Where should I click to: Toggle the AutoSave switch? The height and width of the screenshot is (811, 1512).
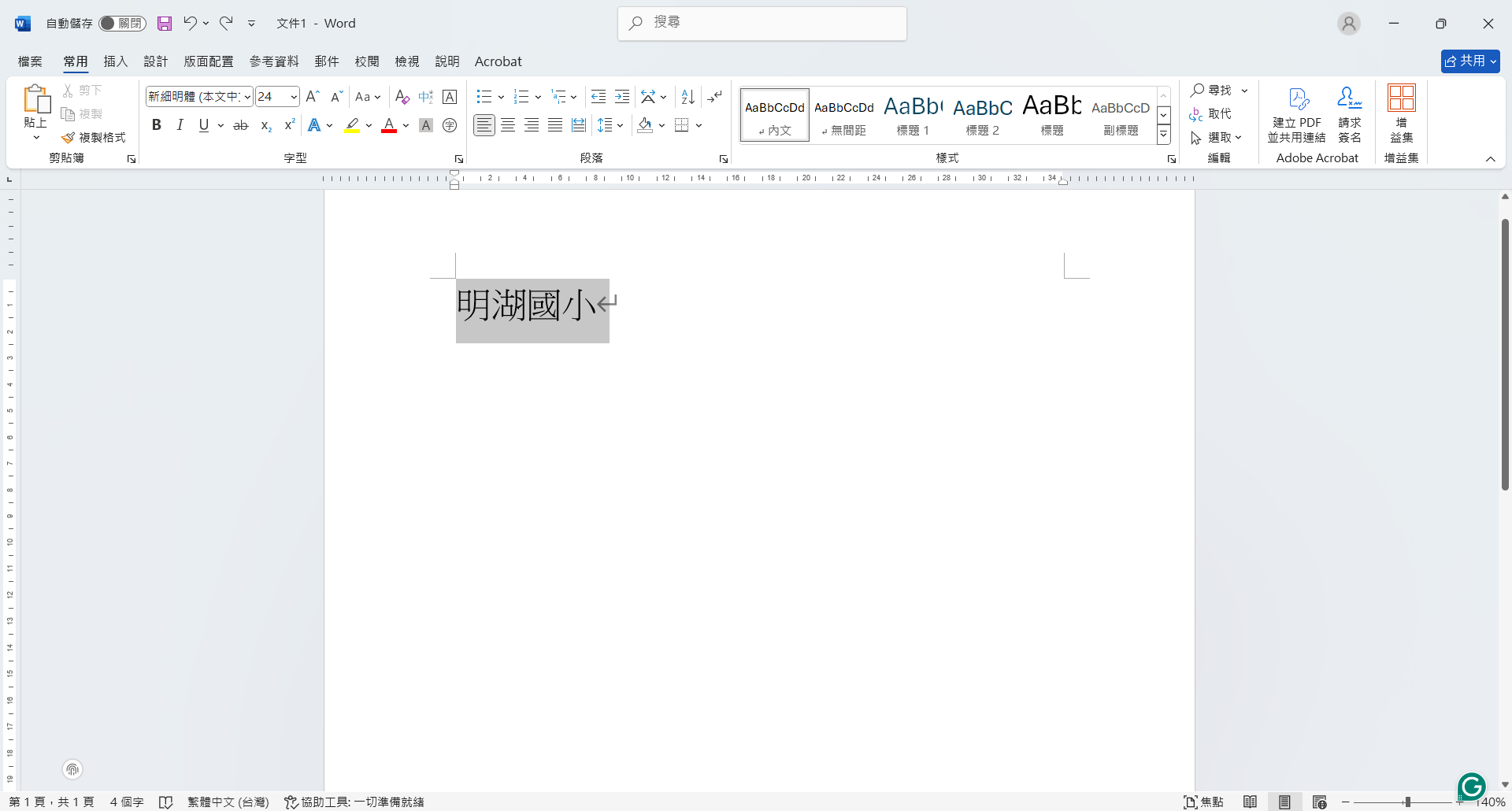tap(122, 24)
